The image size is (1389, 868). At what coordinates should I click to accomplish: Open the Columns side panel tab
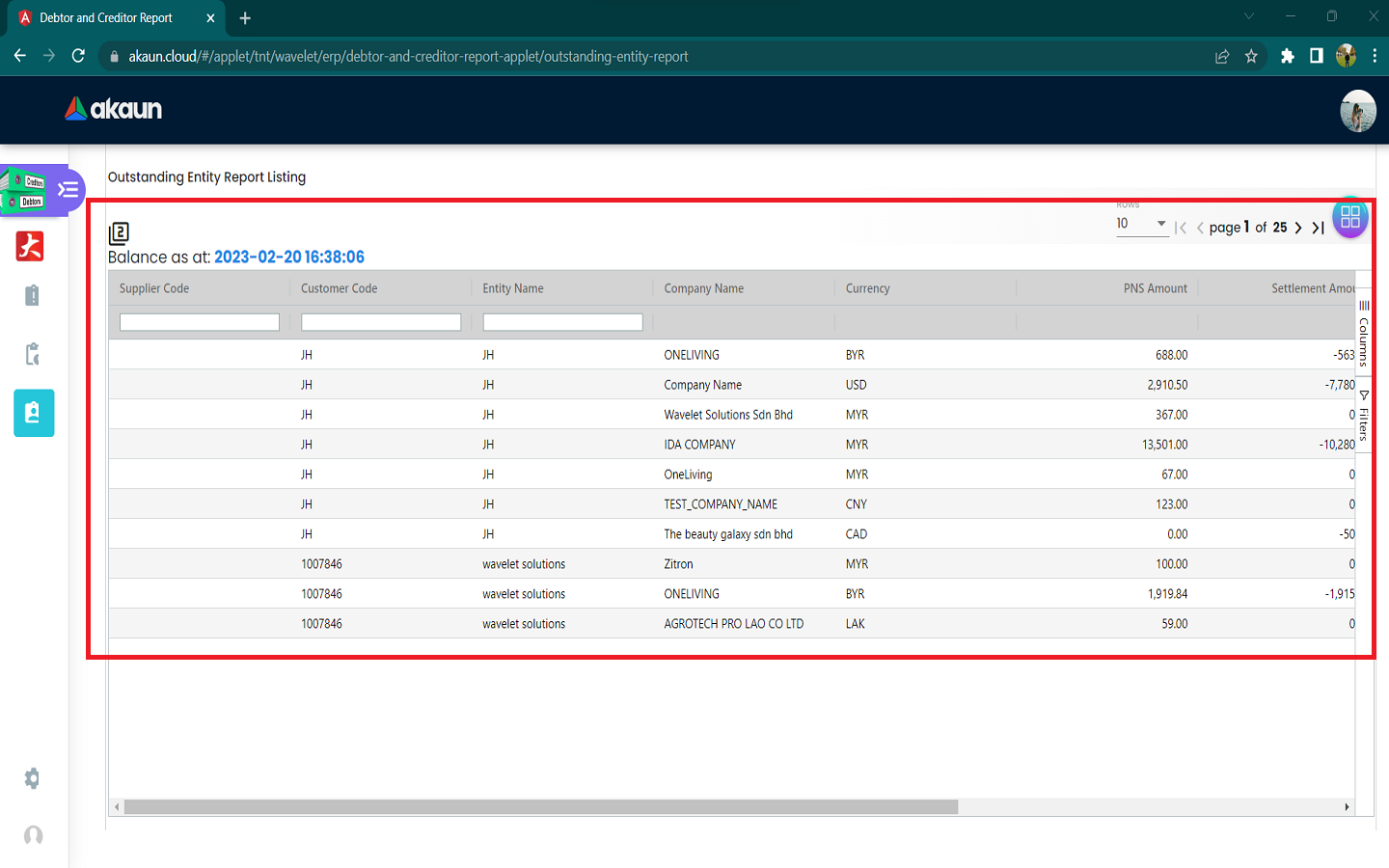point(1364,335)
